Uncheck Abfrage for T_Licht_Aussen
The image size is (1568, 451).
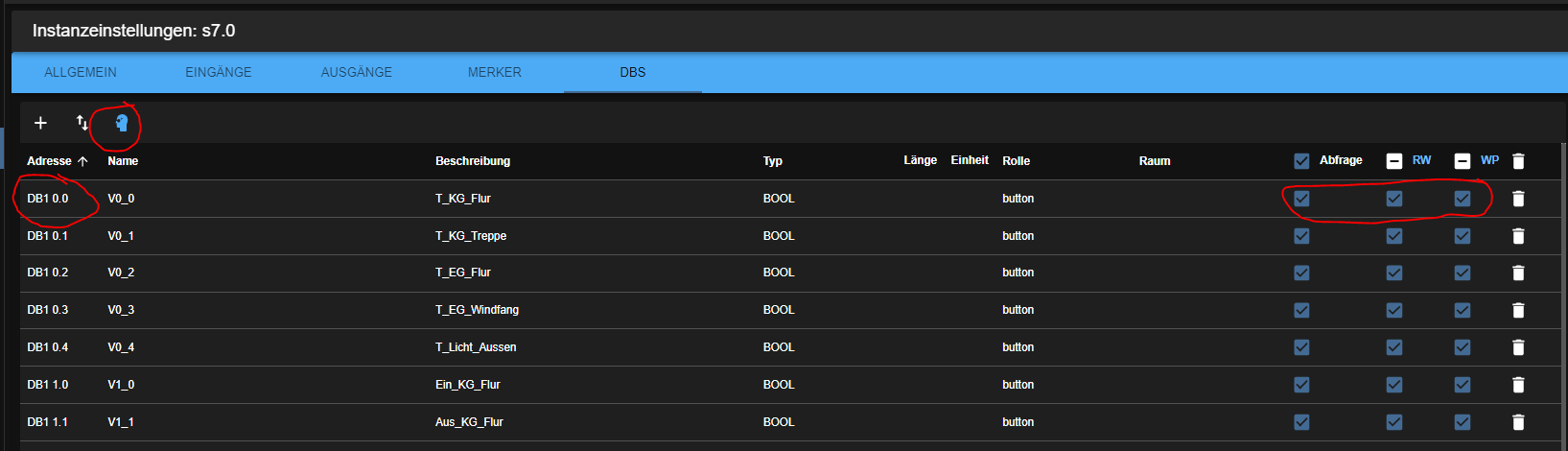(1301, 347)
